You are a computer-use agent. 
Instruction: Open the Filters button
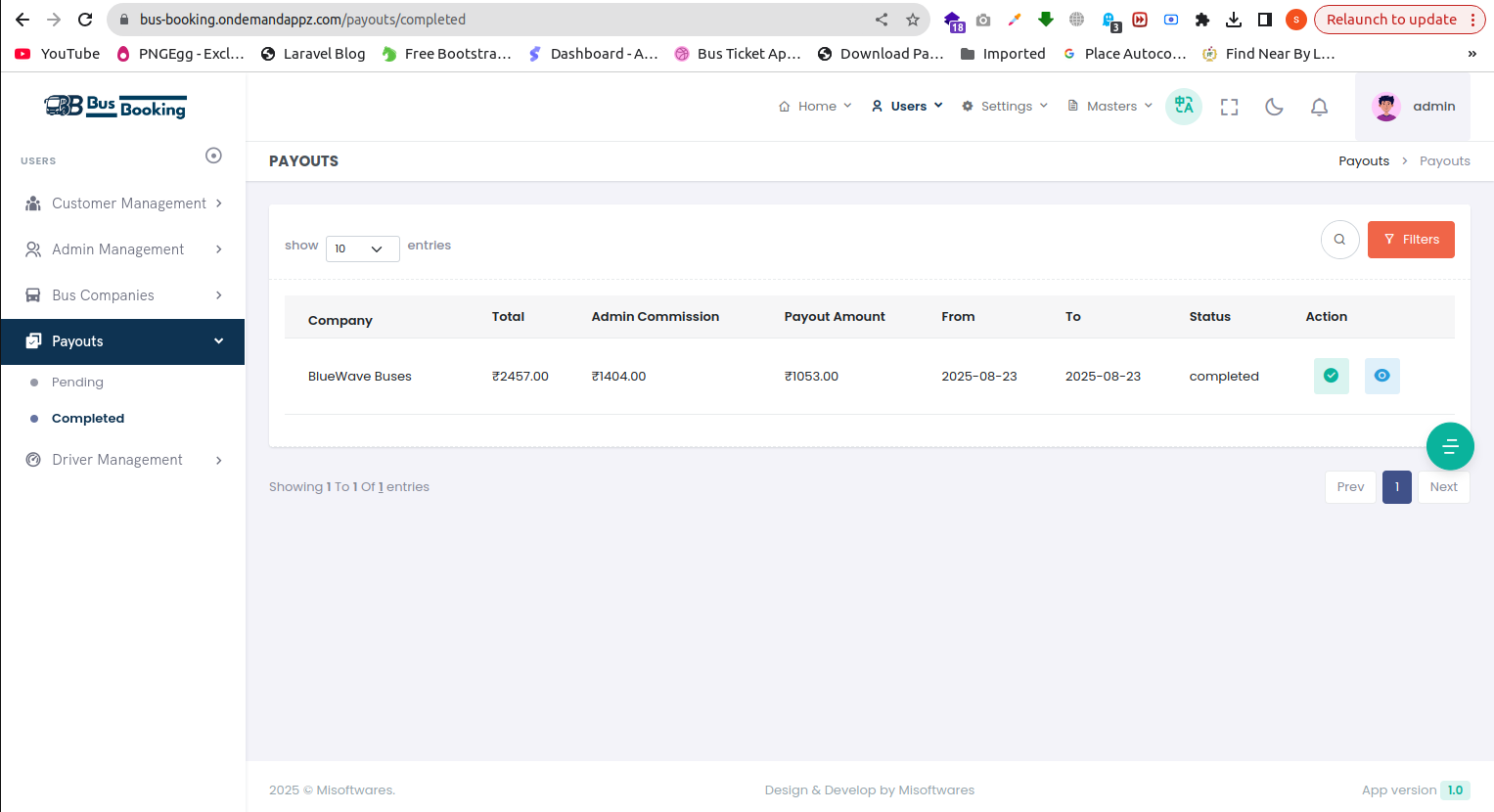tap(1411, 240)
